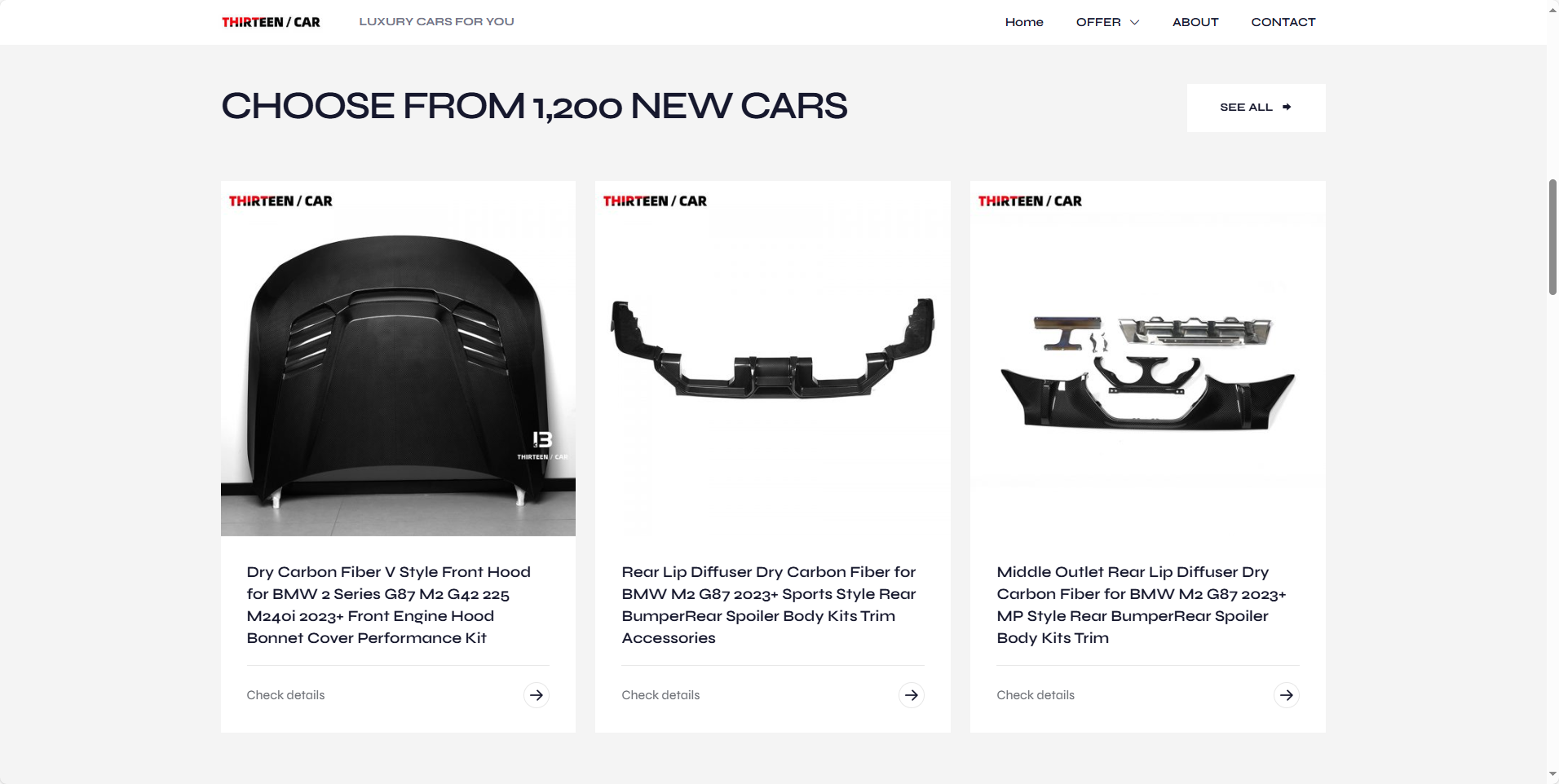Click the SEE ALL button
The image size is (1559, 784).
coord(1256,108)
